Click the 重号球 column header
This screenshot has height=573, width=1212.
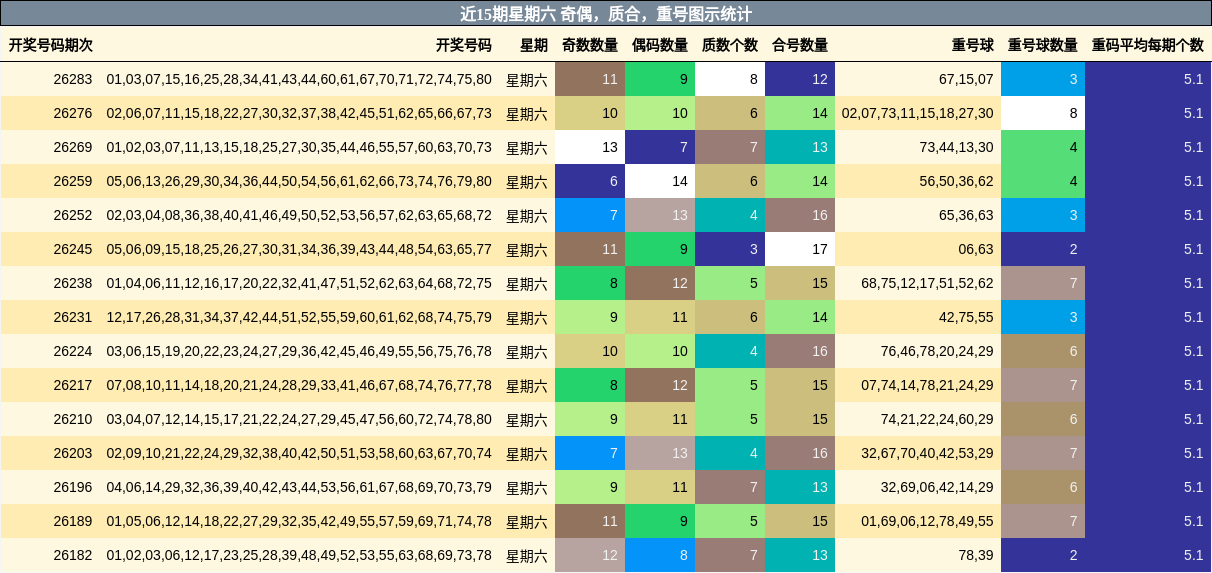(x=973, y=45)
